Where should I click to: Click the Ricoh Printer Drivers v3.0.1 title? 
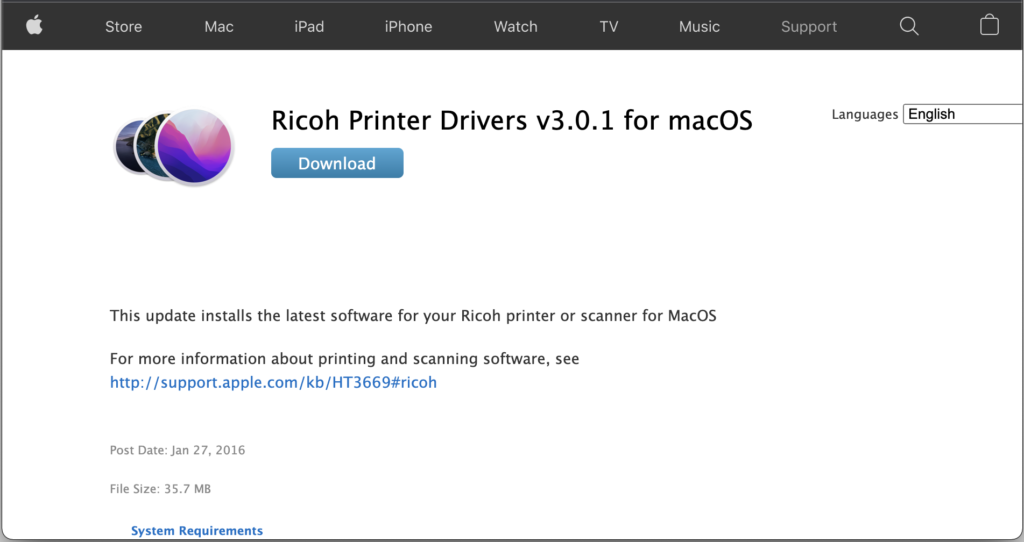tap(511, 121)
